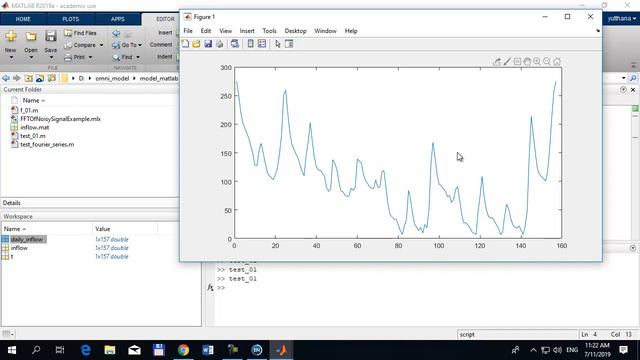Image resolution: width=640 pixels, height=360 pixels.
Task: Open Property Inspector icon in Figure toolbar
Action: coord(289,44)
